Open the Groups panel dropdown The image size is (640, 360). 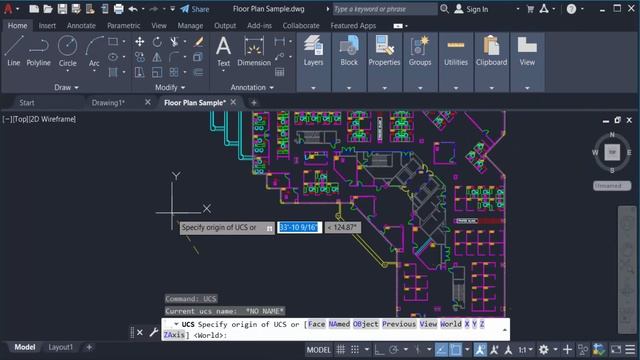tap(420, 88)
